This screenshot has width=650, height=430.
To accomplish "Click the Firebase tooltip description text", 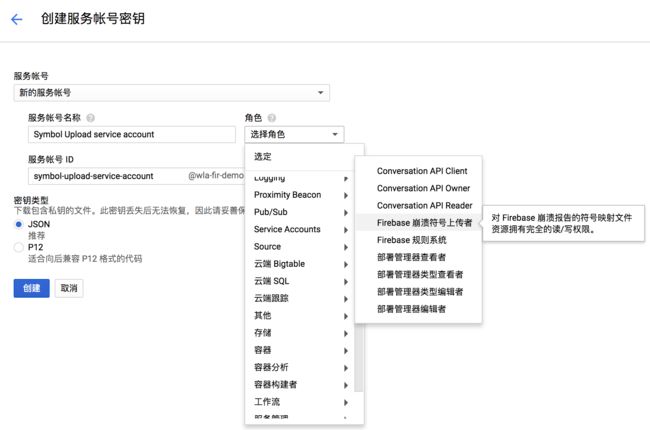I will 562,224.
